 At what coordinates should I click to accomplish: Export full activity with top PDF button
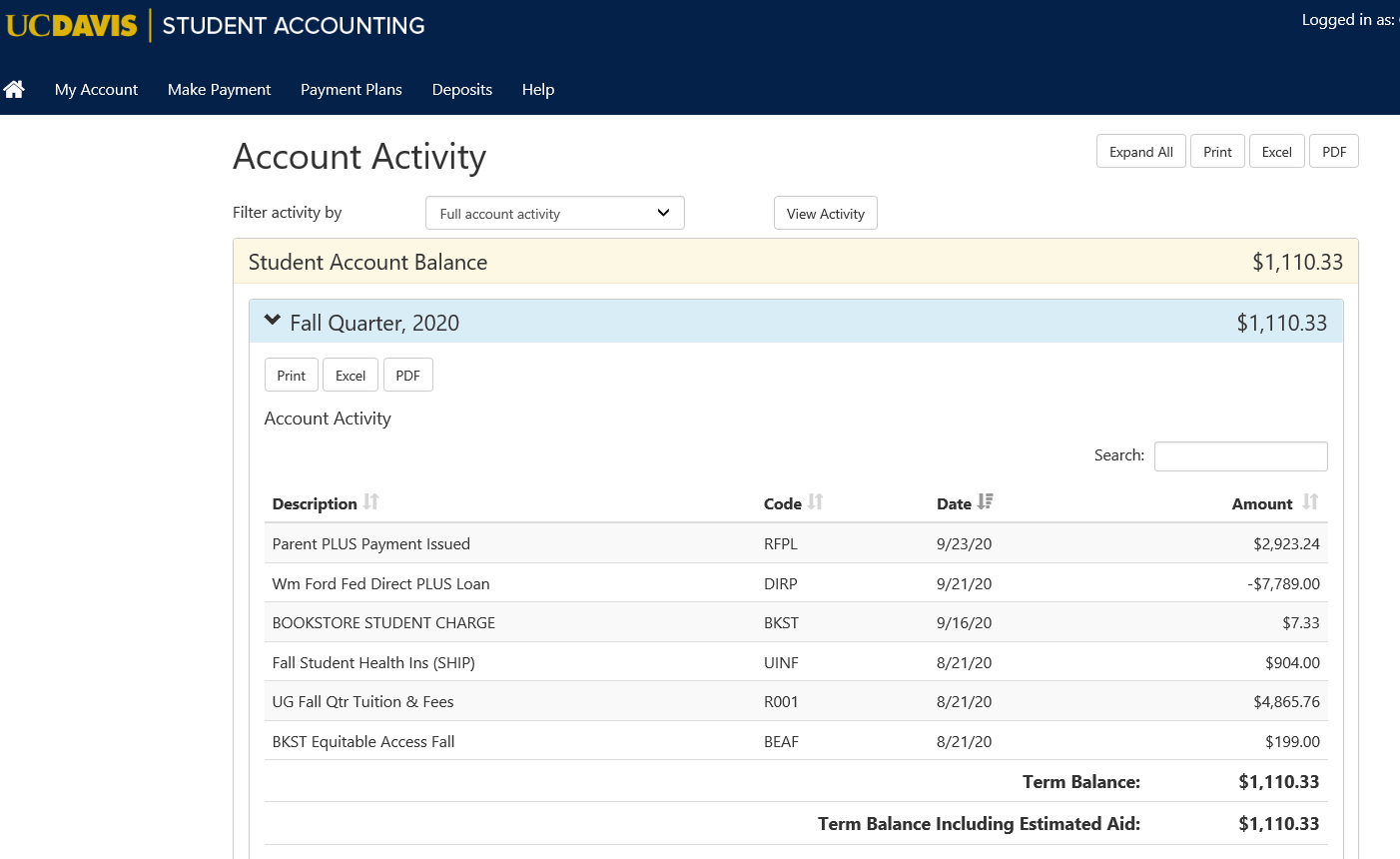(1333, 152)
